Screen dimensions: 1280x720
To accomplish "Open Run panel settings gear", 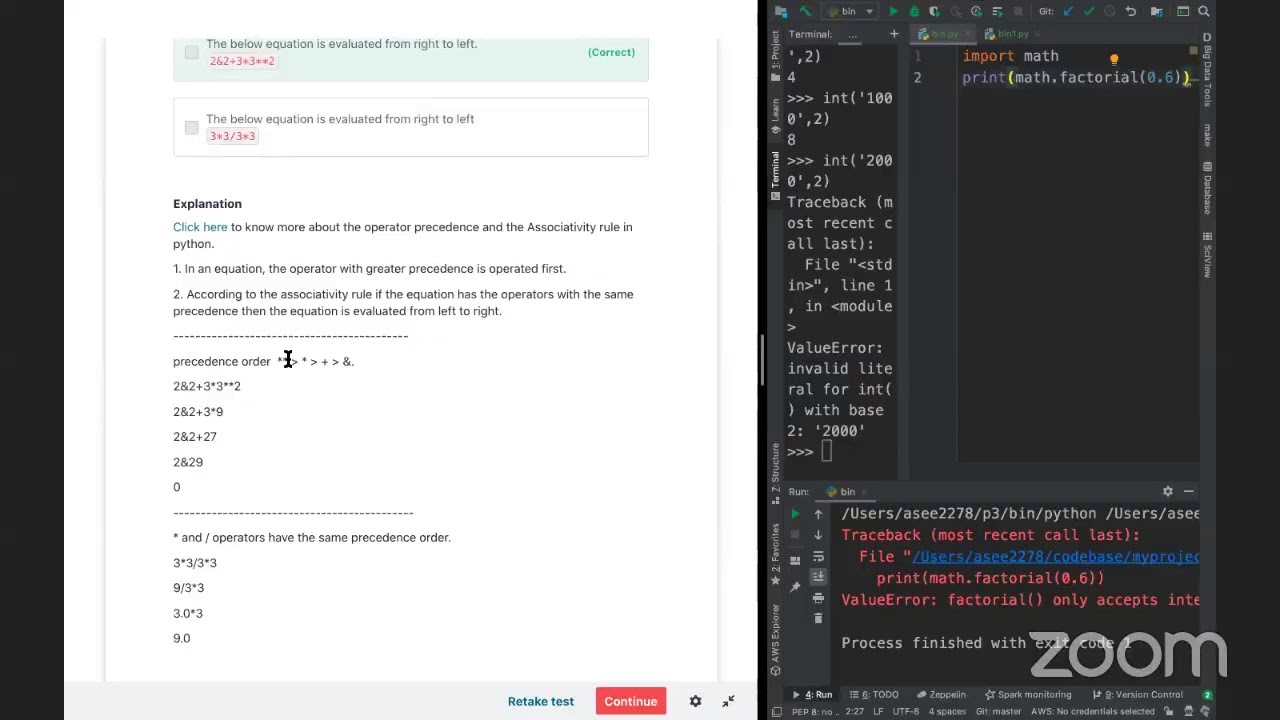I will [x=1167, y=491].
